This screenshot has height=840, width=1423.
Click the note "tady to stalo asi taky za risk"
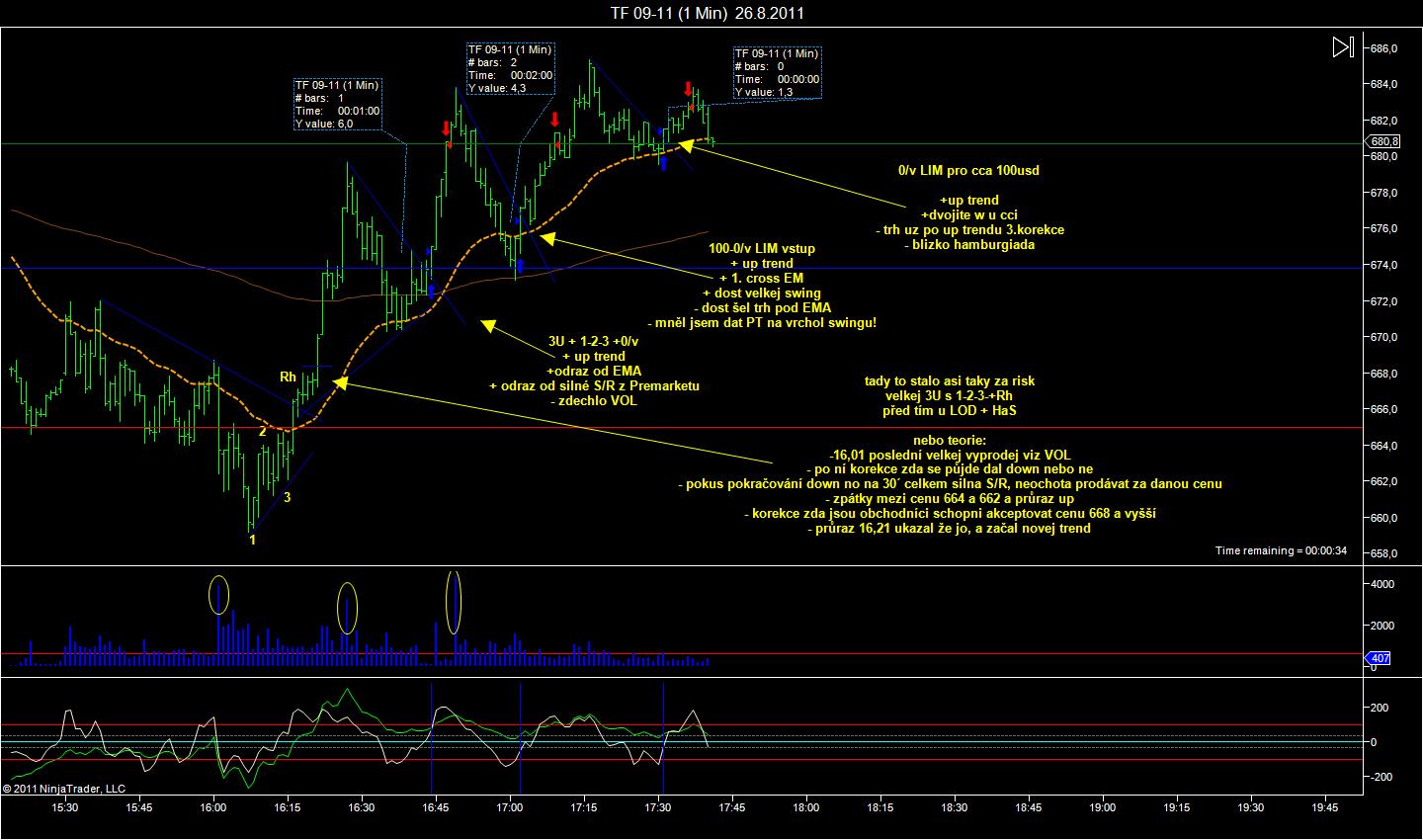pyautogui.click(x=950, y=380)
